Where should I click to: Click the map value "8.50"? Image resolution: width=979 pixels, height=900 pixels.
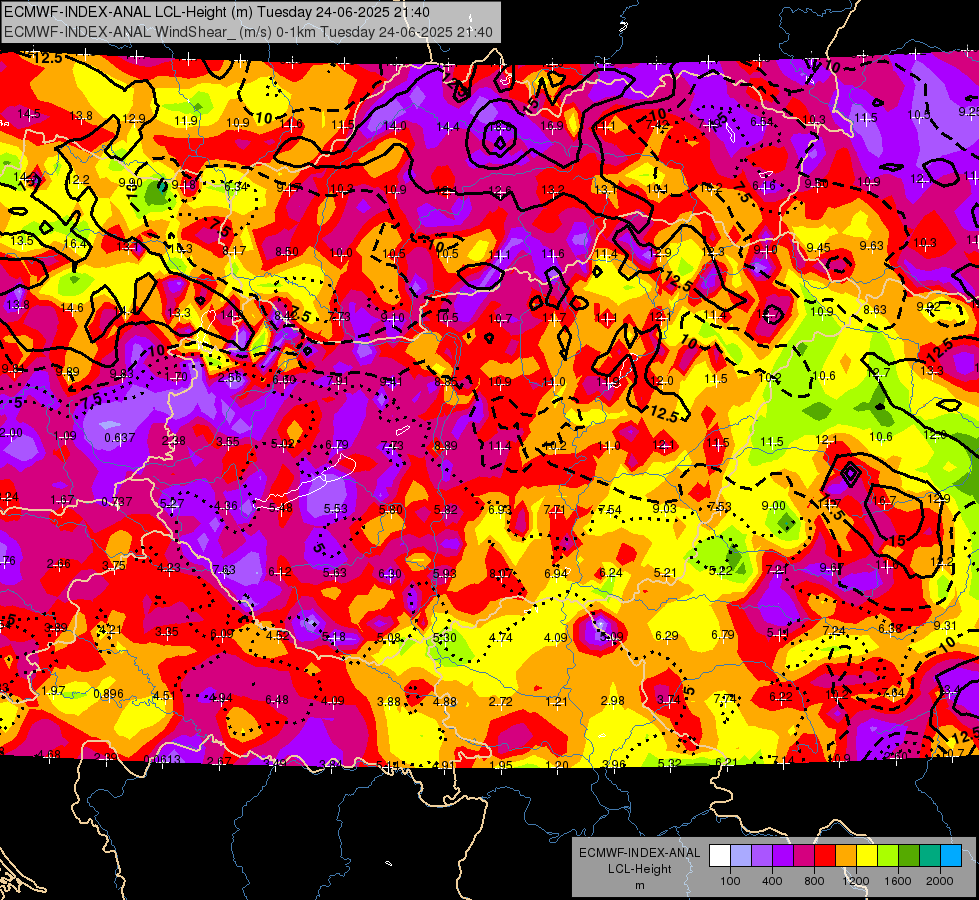pos(287,252)
